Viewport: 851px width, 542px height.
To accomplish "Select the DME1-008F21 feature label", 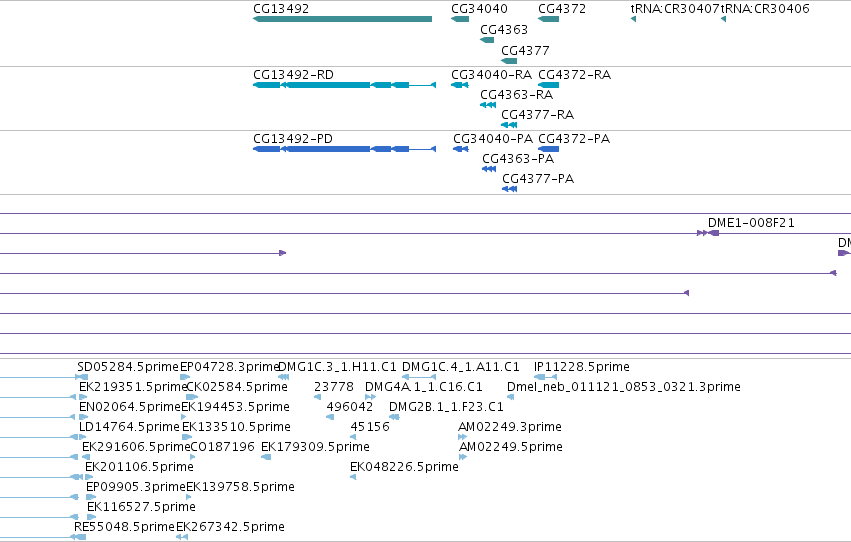I will [x=751, y=223].
